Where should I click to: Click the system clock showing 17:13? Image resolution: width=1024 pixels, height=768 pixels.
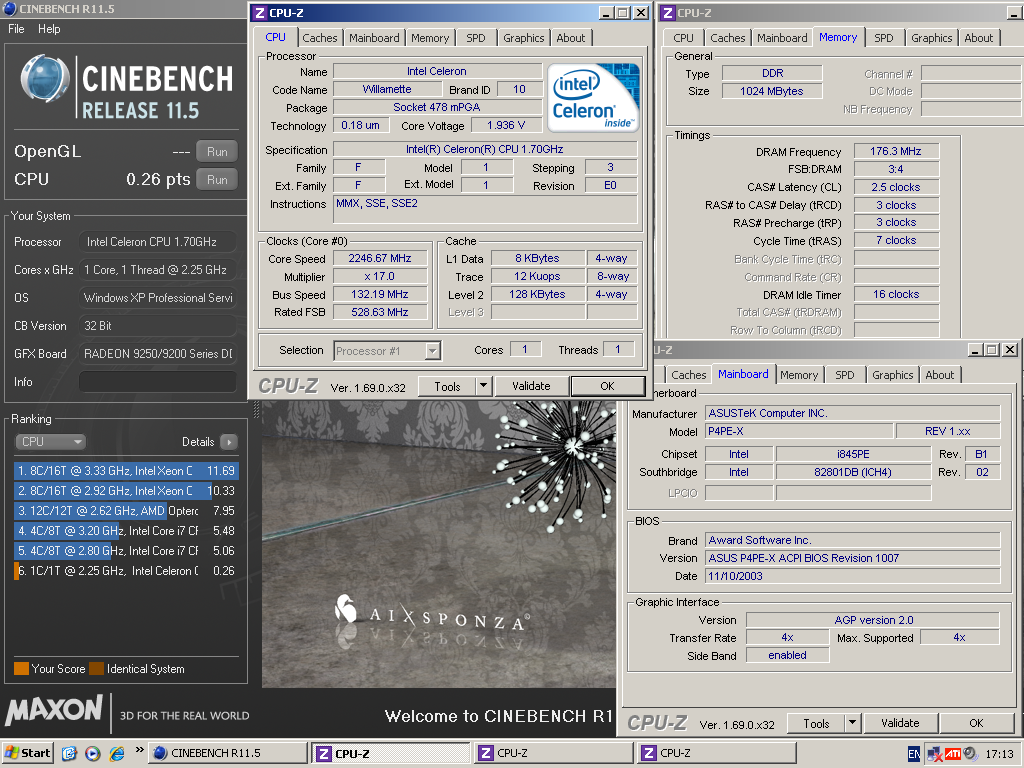tap(999, 754)
